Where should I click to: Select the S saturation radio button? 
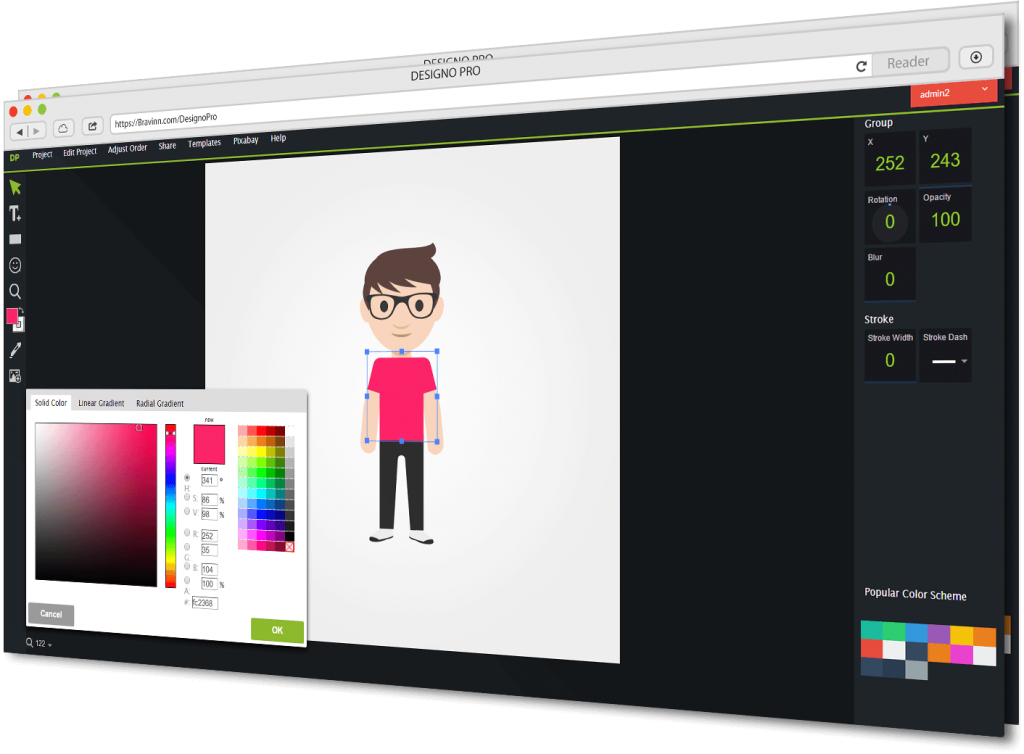coord(187,497)
